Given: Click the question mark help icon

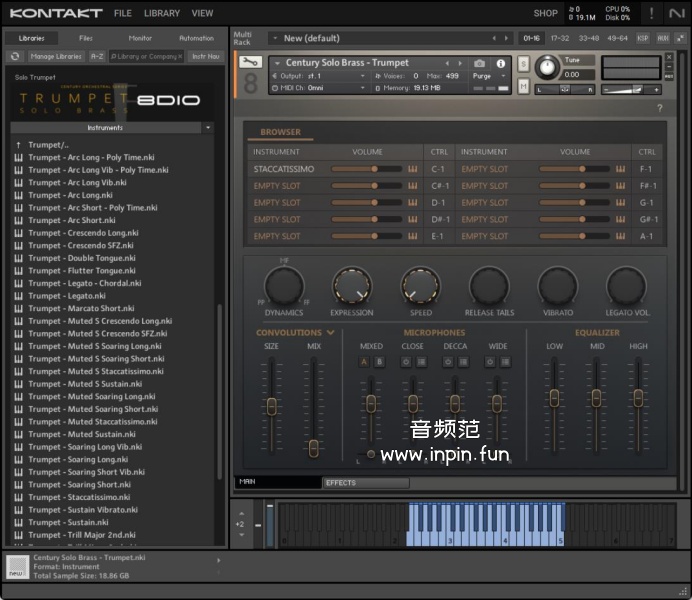Looking at the screenshot, I should pos(659,107).
